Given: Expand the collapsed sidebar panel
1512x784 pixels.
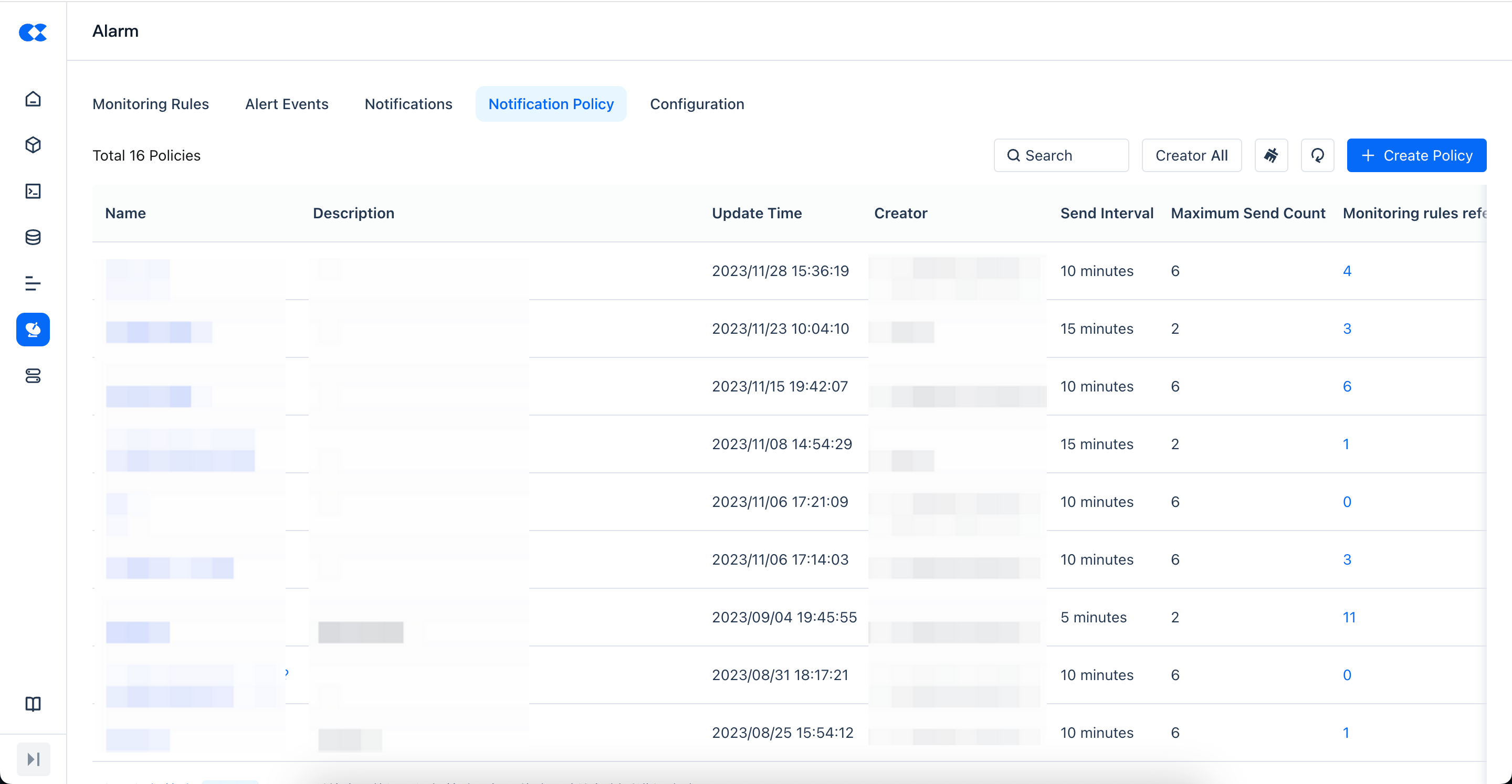Looking at the screenshot, I should [34, 759].
